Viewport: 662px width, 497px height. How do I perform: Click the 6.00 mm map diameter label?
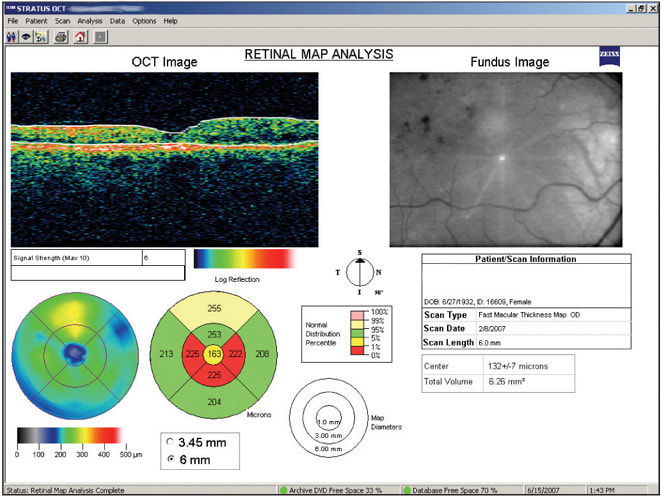coord(328,449)
